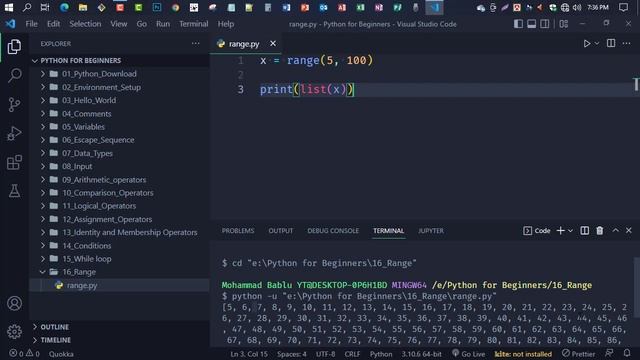Open the new terminal launch profile dropdown

[570, 231]
